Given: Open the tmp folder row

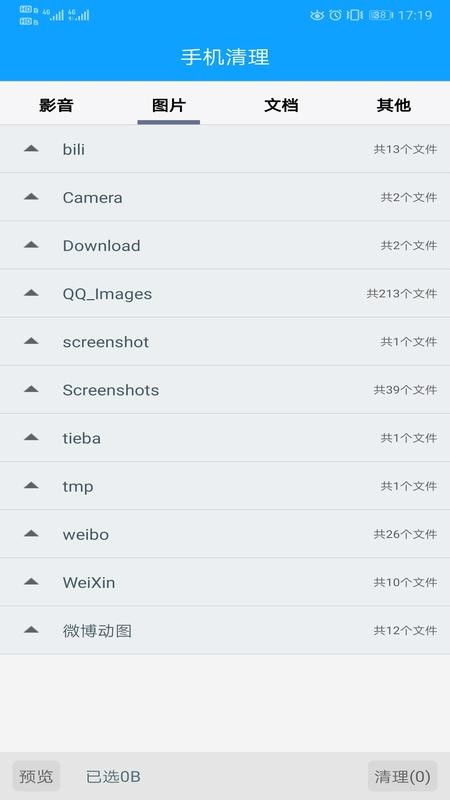Looking at the screenshot, I should click(225, 486).
